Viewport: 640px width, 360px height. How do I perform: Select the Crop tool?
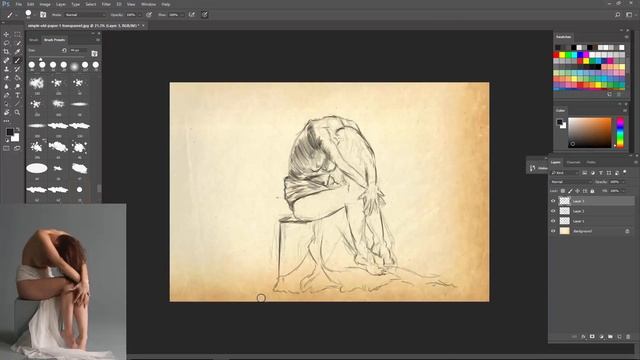click(x=6, y=52)
